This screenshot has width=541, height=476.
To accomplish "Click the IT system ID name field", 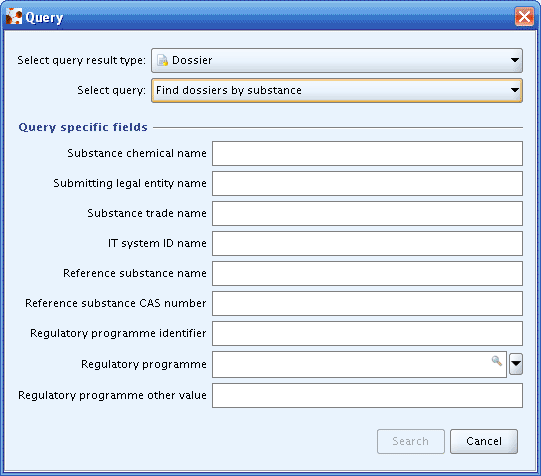I will (367, 244).
